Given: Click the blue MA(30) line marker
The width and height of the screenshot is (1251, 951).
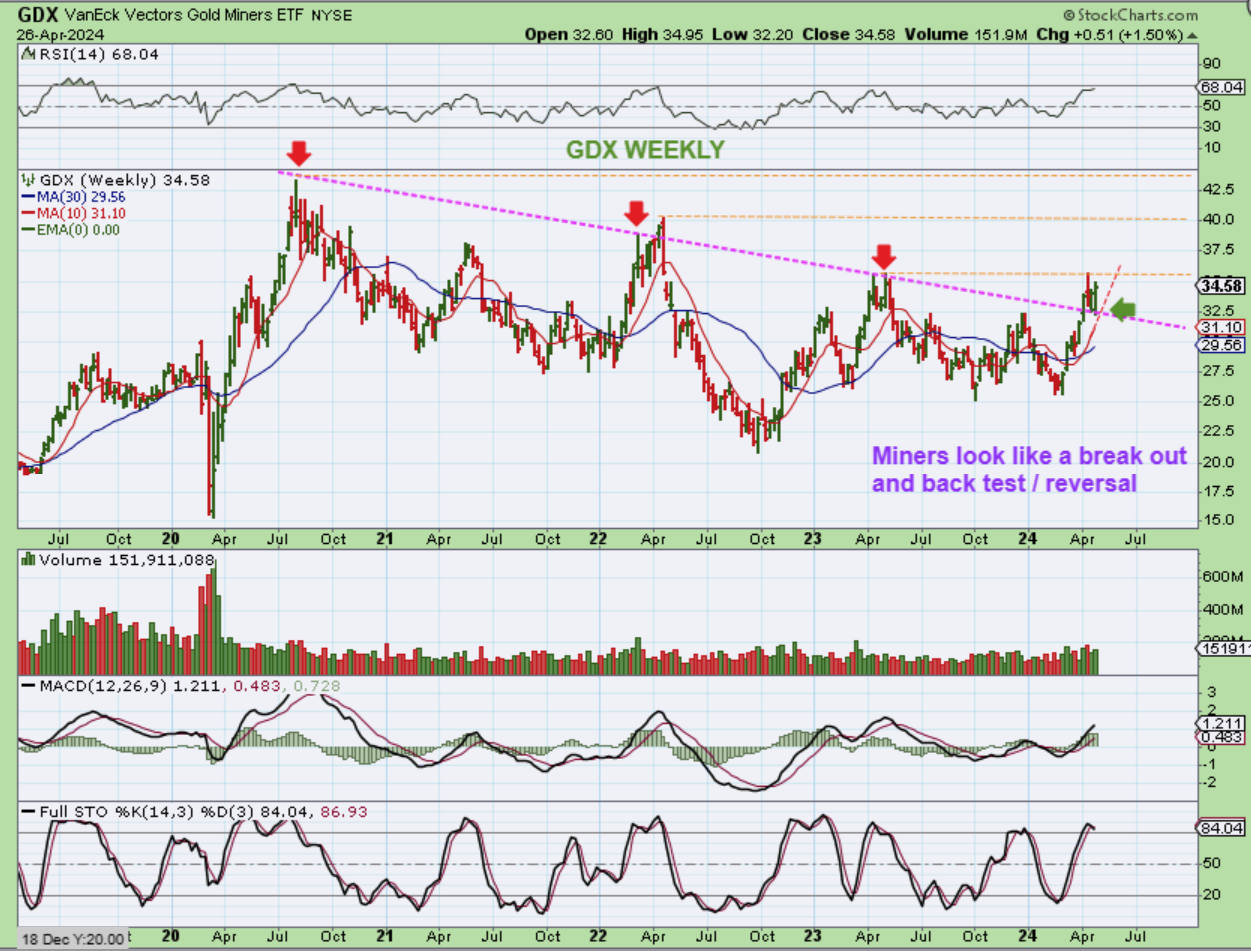Looking at the screenshot, I should (27, 197).
